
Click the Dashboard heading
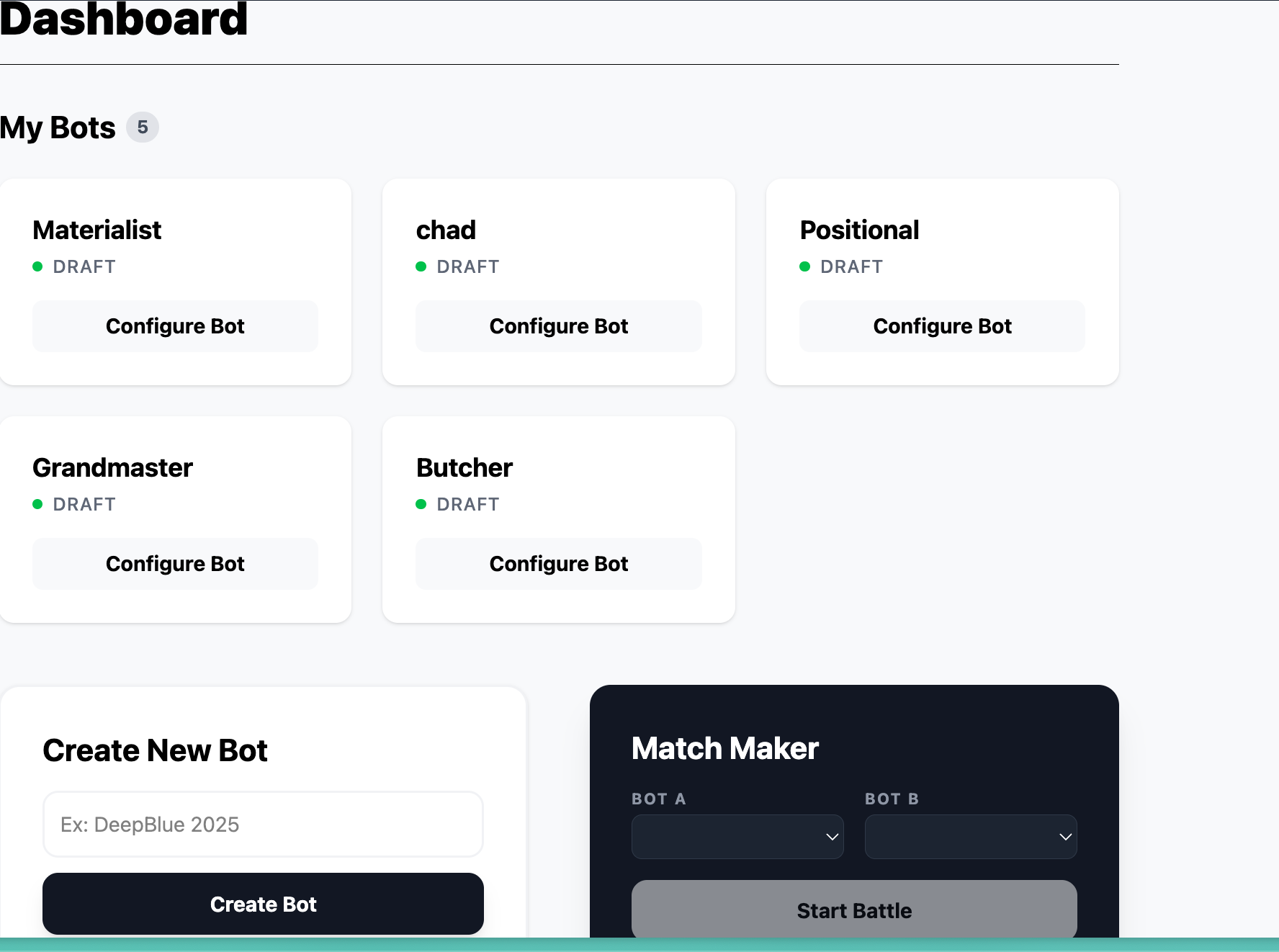124,19
